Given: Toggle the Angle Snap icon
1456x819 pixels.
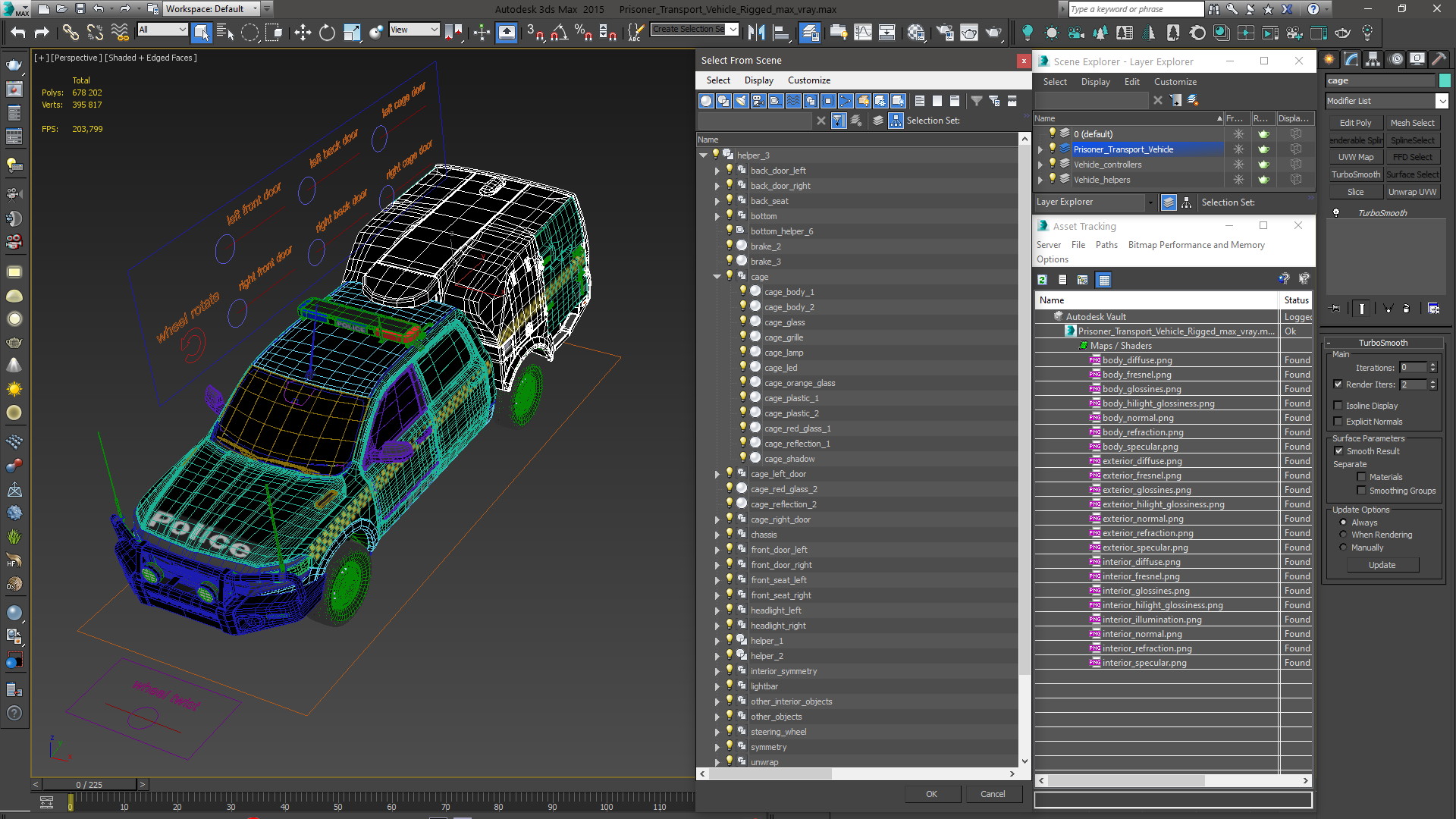Looking at the screenshot, I should [x=560, y=32].
